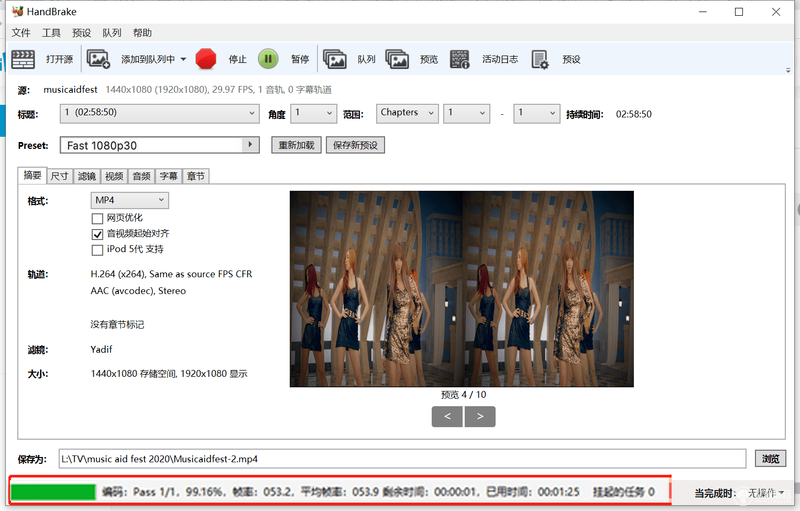
Task: Switch to the 章节 tab
Action: pyautogui.click(x=195, y=176)
